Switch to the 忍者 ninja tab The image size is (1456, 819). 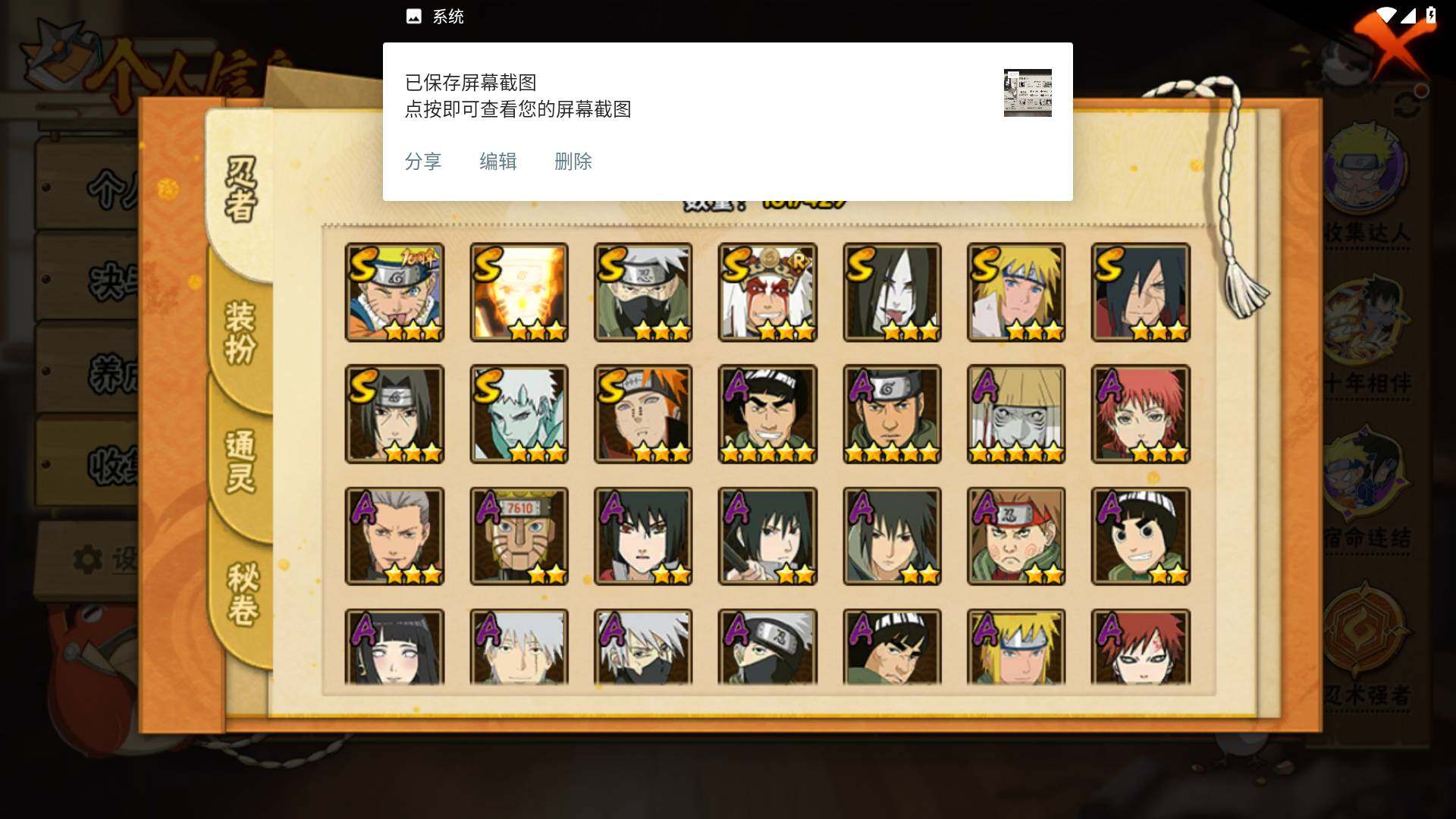pos(241,190)
